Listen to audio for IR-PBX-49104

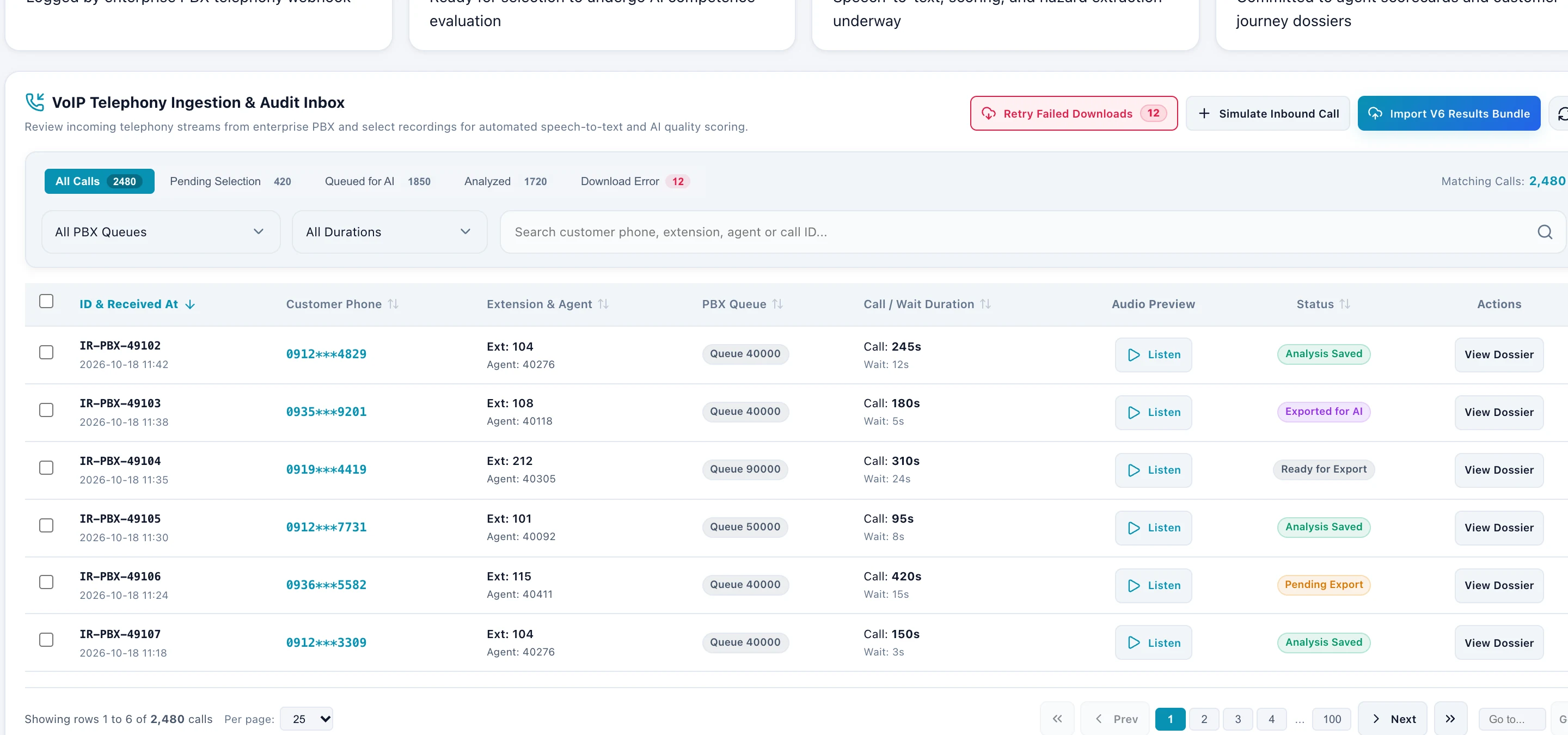pos(1154,470)
